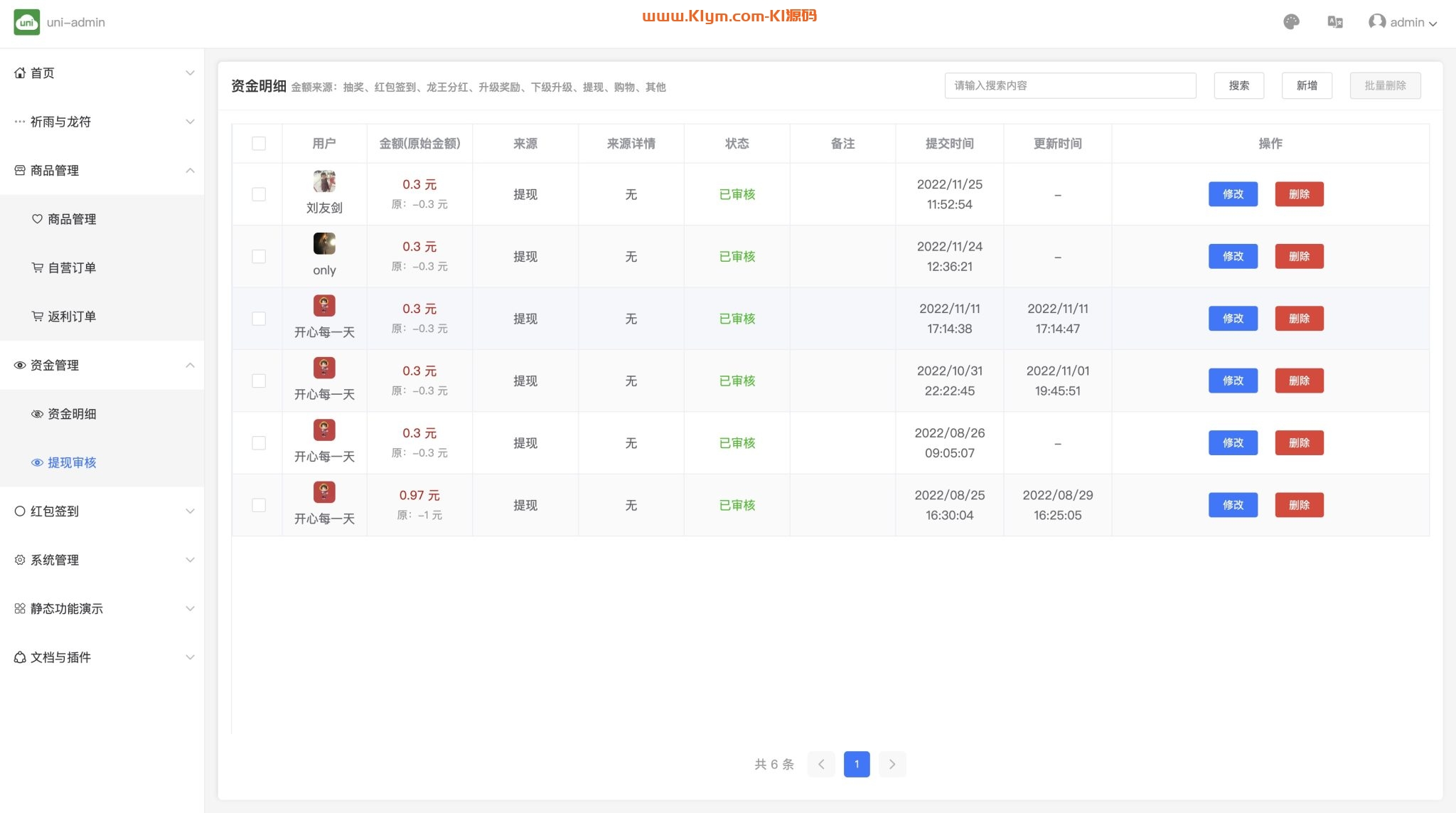Tick the checkbox for the 刘友剑 row
The image size is (1456, 813).
coord(259,194)
